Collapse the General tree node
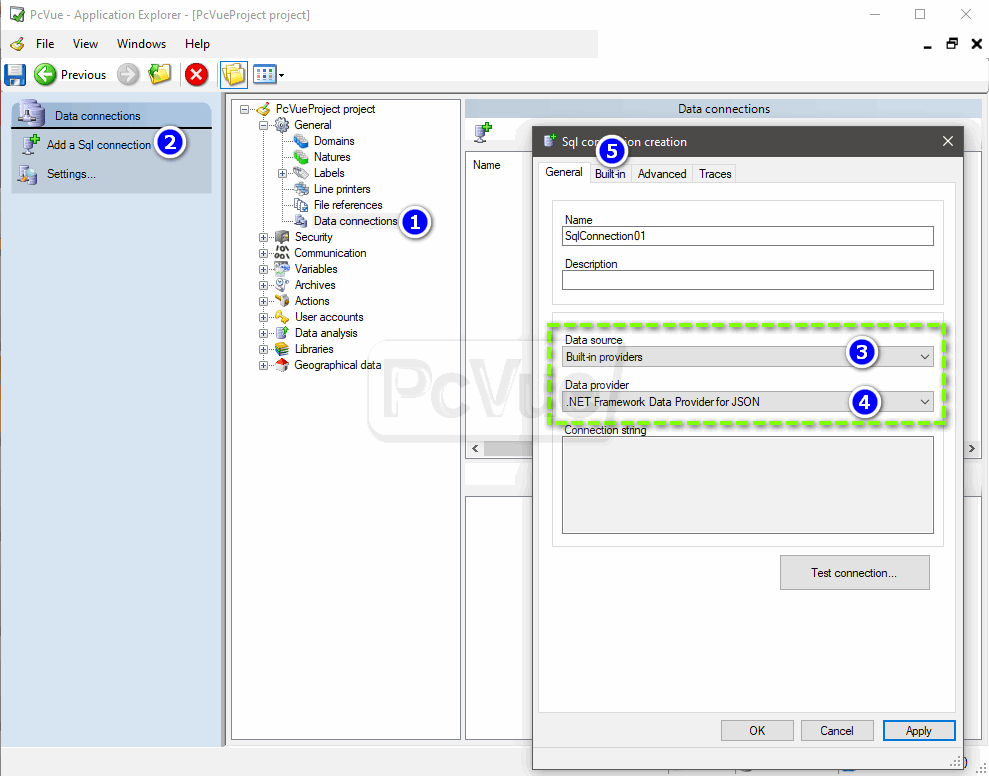This screenshot has height=776, width=989. click(264, 125)
